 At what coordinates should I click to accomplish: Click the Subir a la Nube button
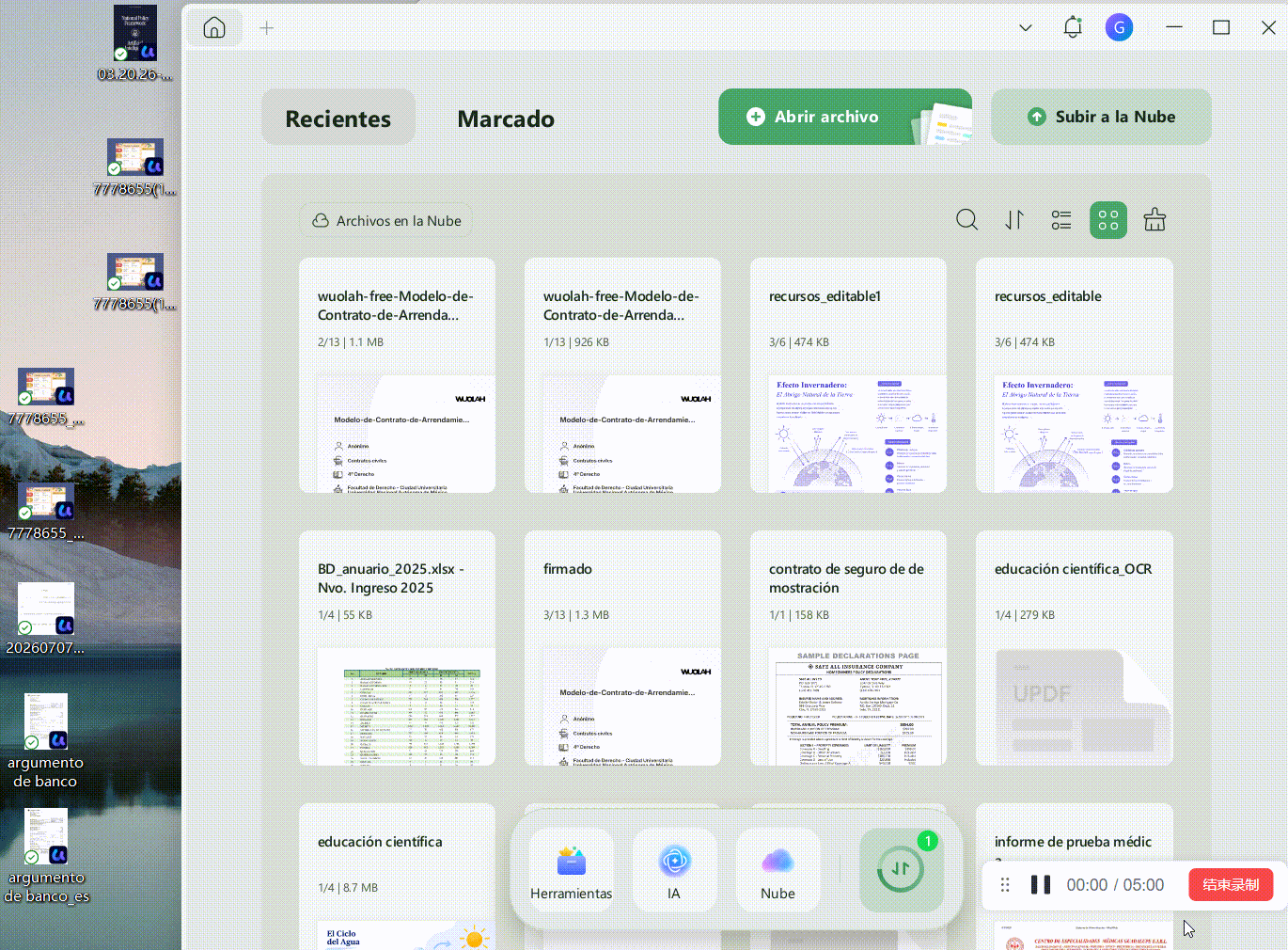[1101, 117]
